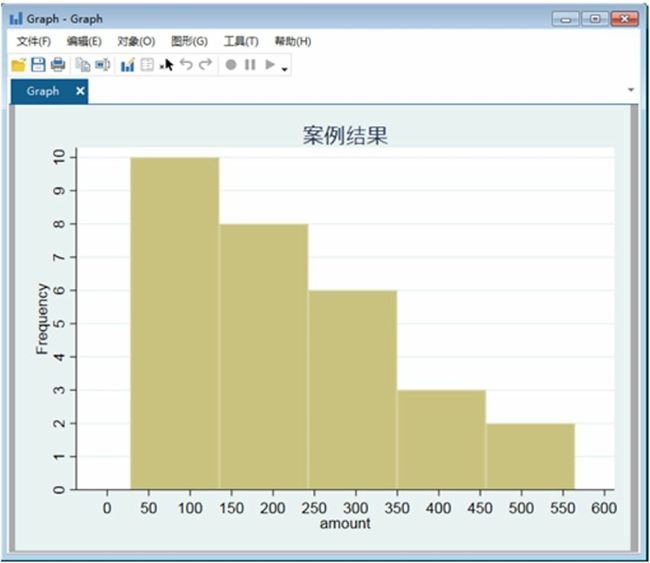Minimize the Graph window

point(565,19)
